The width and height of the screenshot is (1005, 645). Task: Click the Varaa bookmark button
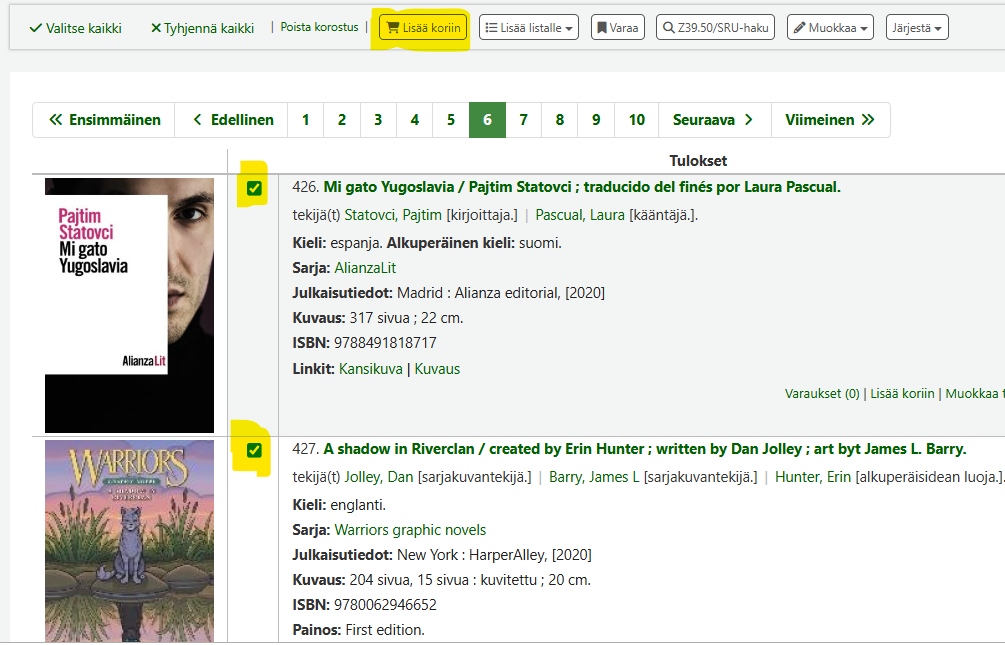tap(618, 28)
